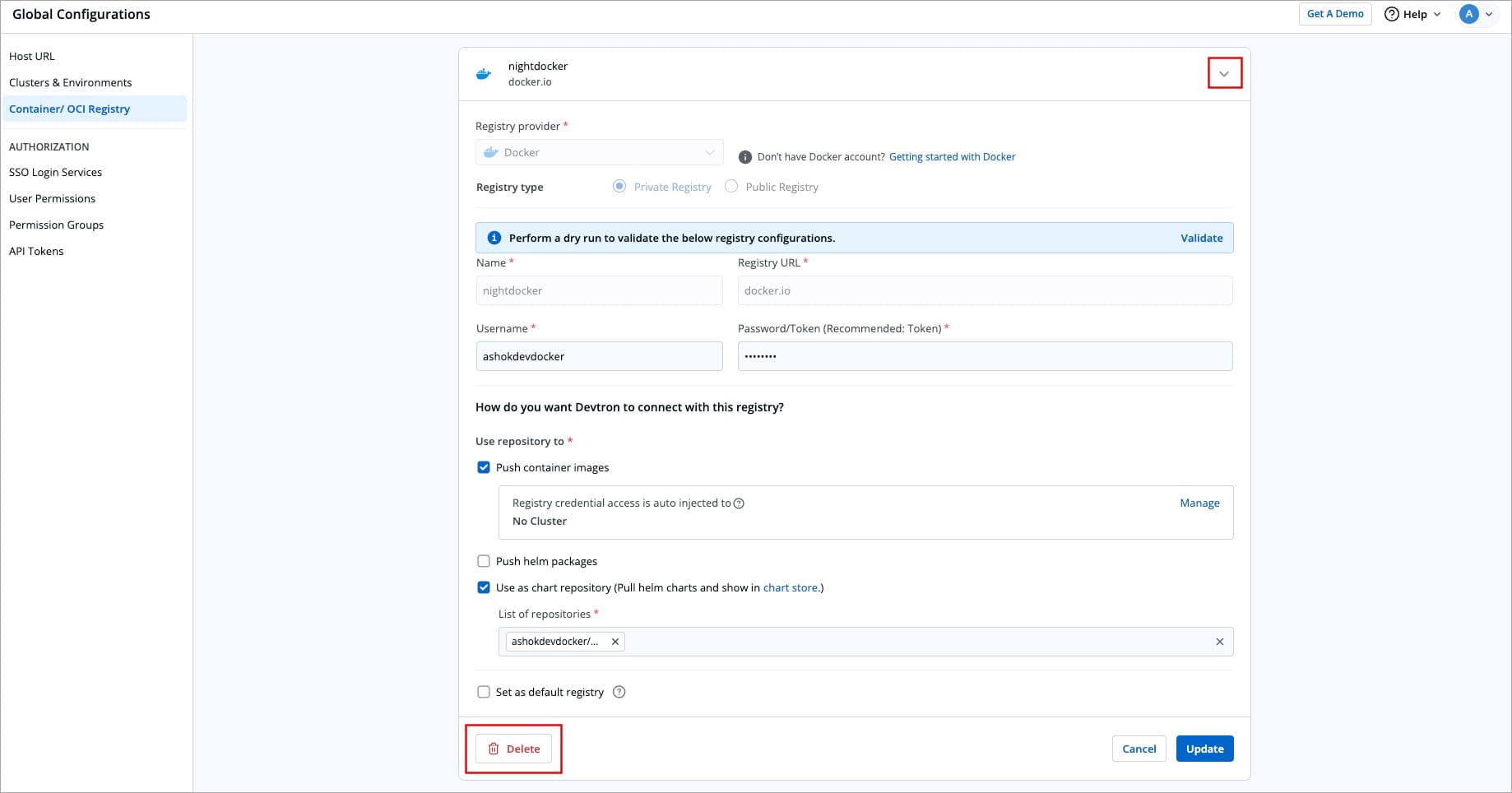The height and width of the screenshot is (793, 1512).
Task: Open the Registry provider dropdown
Action: (x=599, y=152)
